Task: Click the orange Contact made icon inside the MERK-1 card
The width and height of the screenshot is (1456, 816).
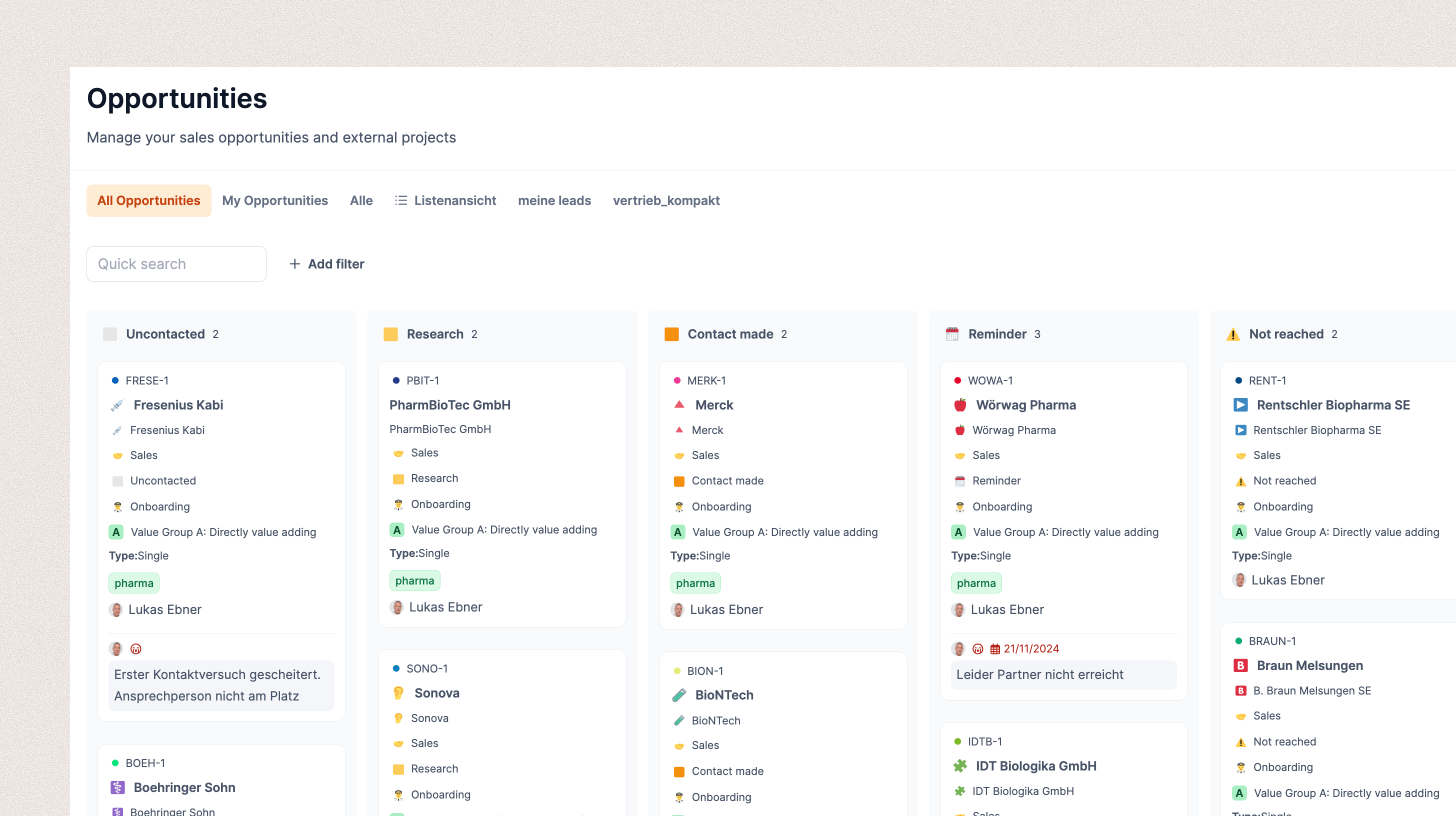Action: (679, 481)
